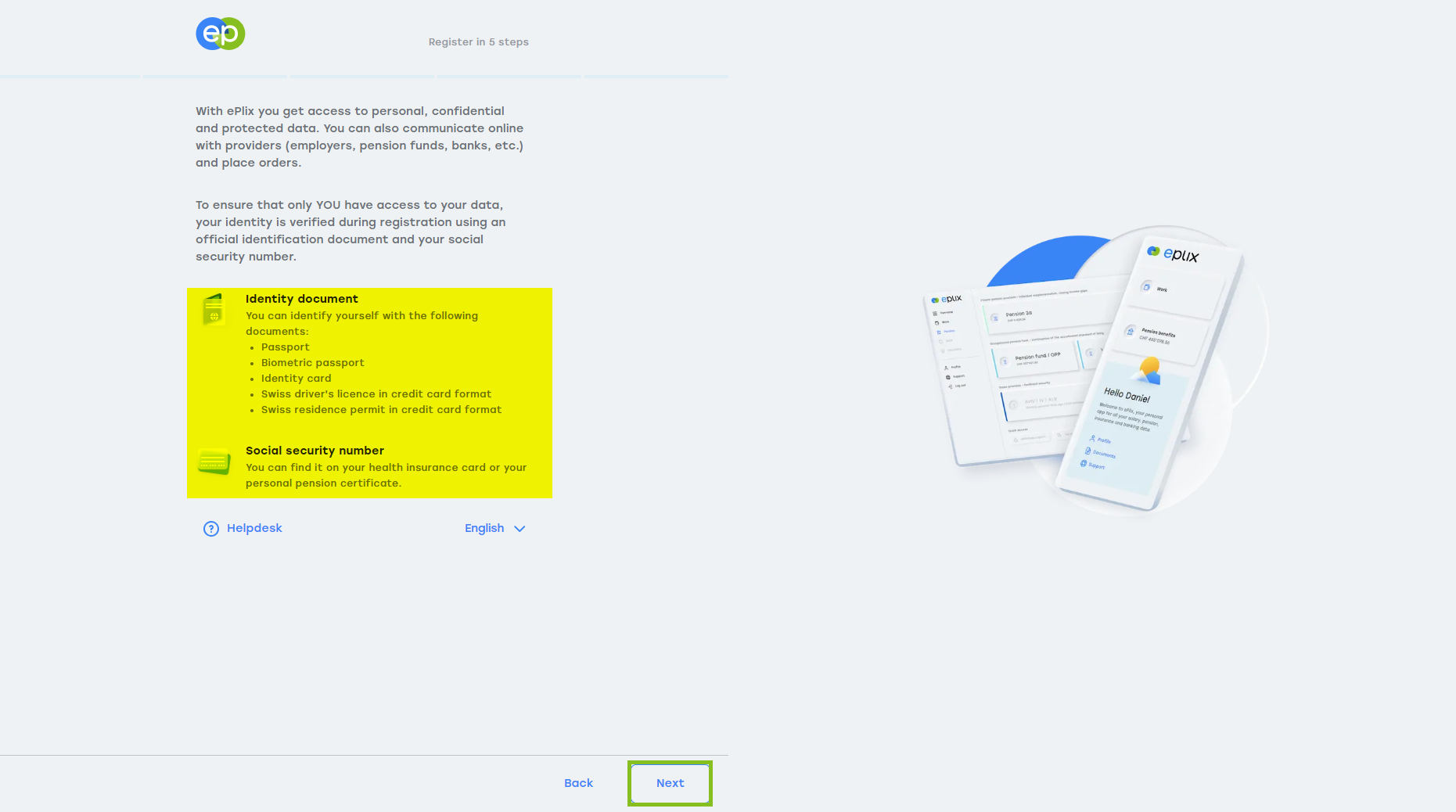Click the Back button
This screenshot has width=1456, height=812.
point(578,782)
